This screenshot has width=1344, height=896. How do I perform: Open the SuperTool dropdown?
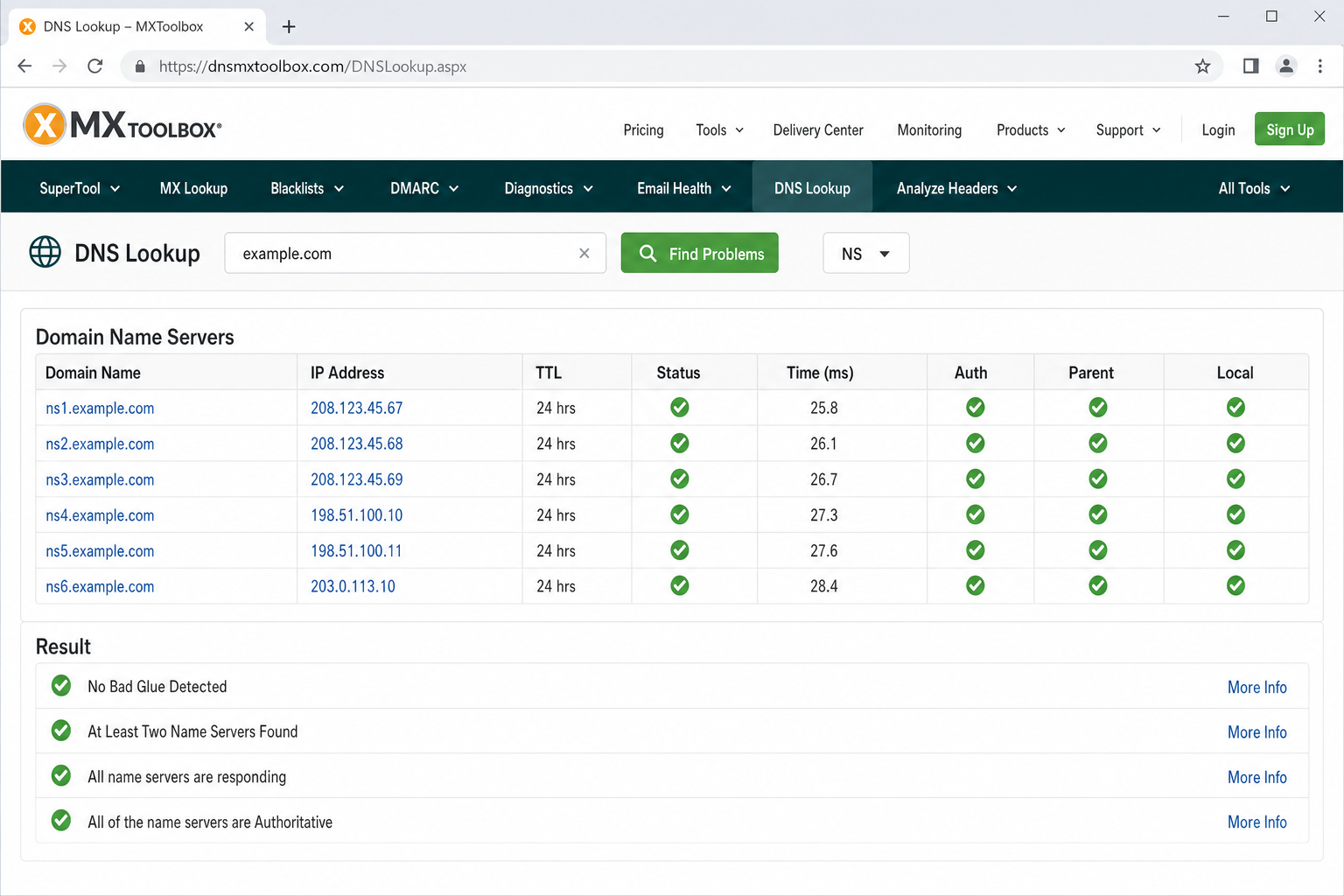click(x=80, y=188)
